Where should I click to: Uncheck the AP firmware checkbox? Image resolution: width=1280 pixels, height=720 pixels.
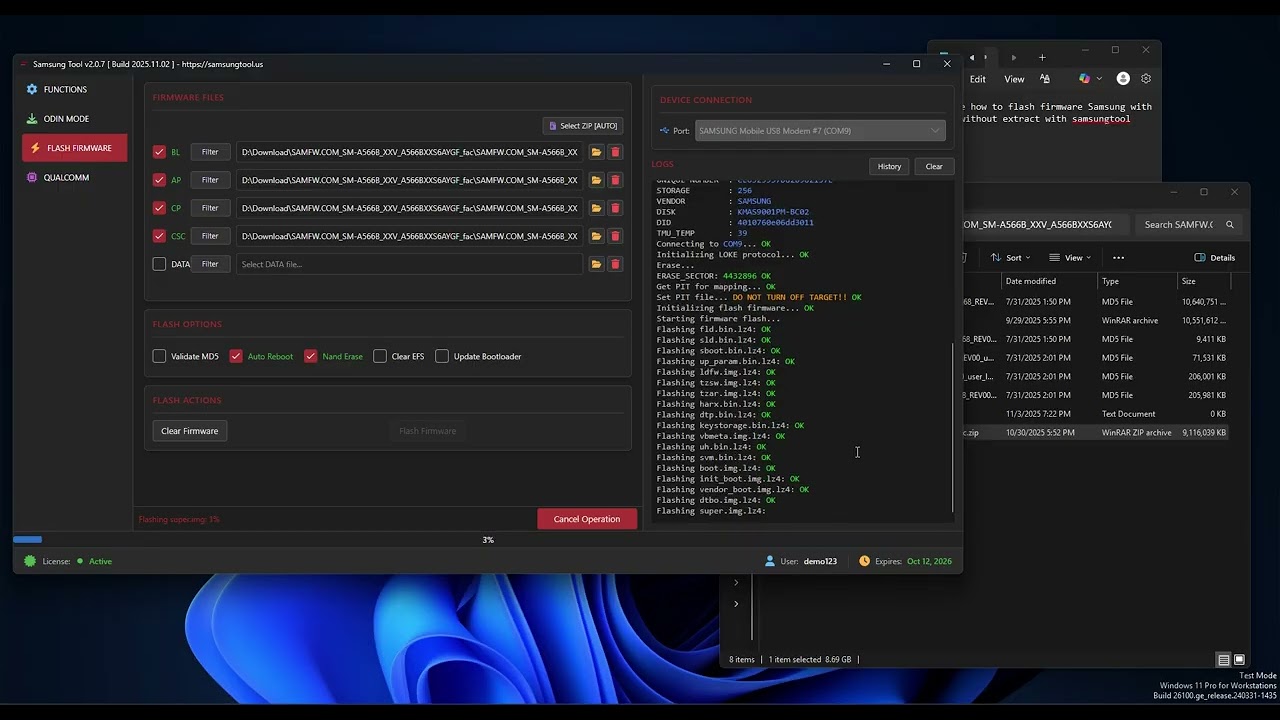point(159,180)
